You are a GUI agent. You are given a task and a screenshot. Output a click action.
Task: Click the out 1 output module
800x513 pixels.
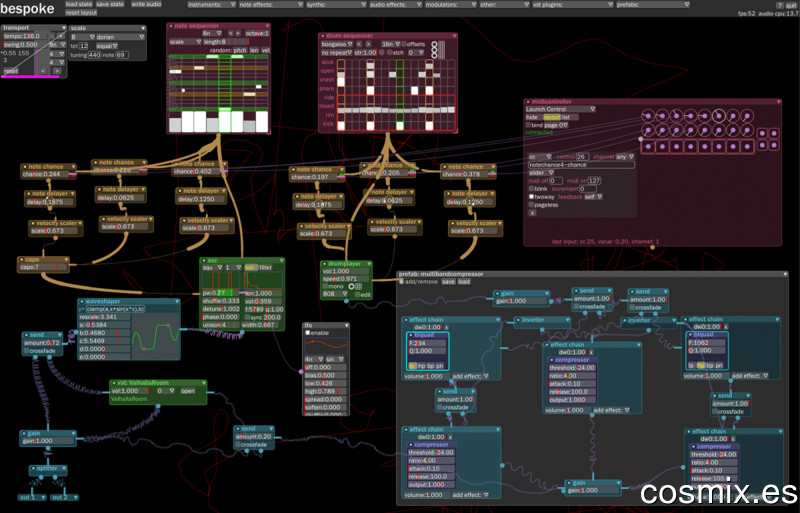coord(32,497)
